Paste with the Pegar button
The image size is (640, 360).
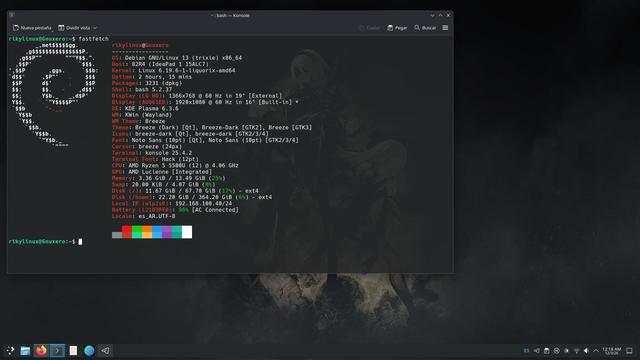tap(397, 28)
